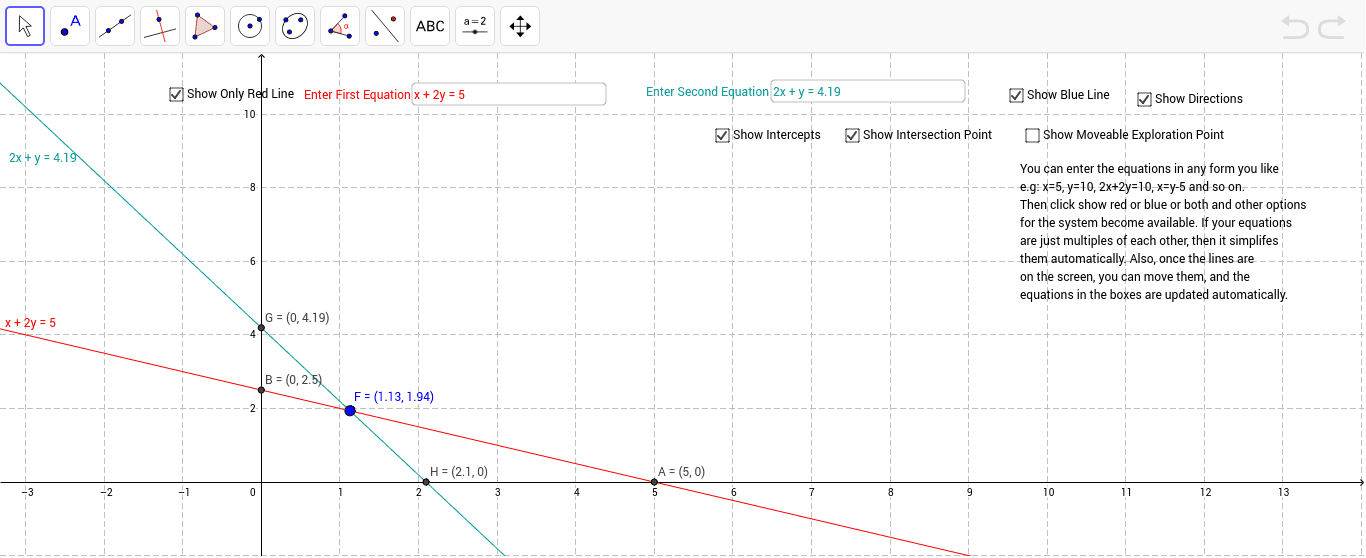The width and height of the screenshot is (1366, 558).
Task: Click the Enter Second Equation caption
Action: point(707,92)
